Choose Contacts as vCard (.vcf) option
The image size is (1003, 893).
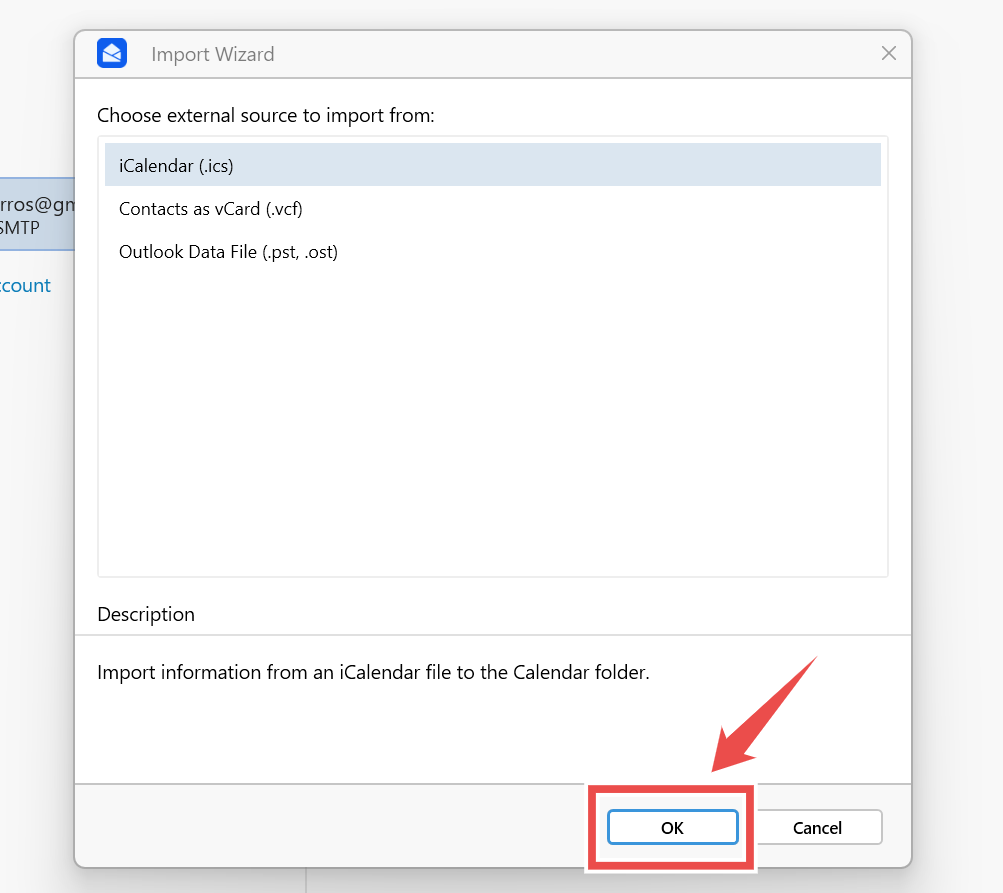tap(210, 209)
